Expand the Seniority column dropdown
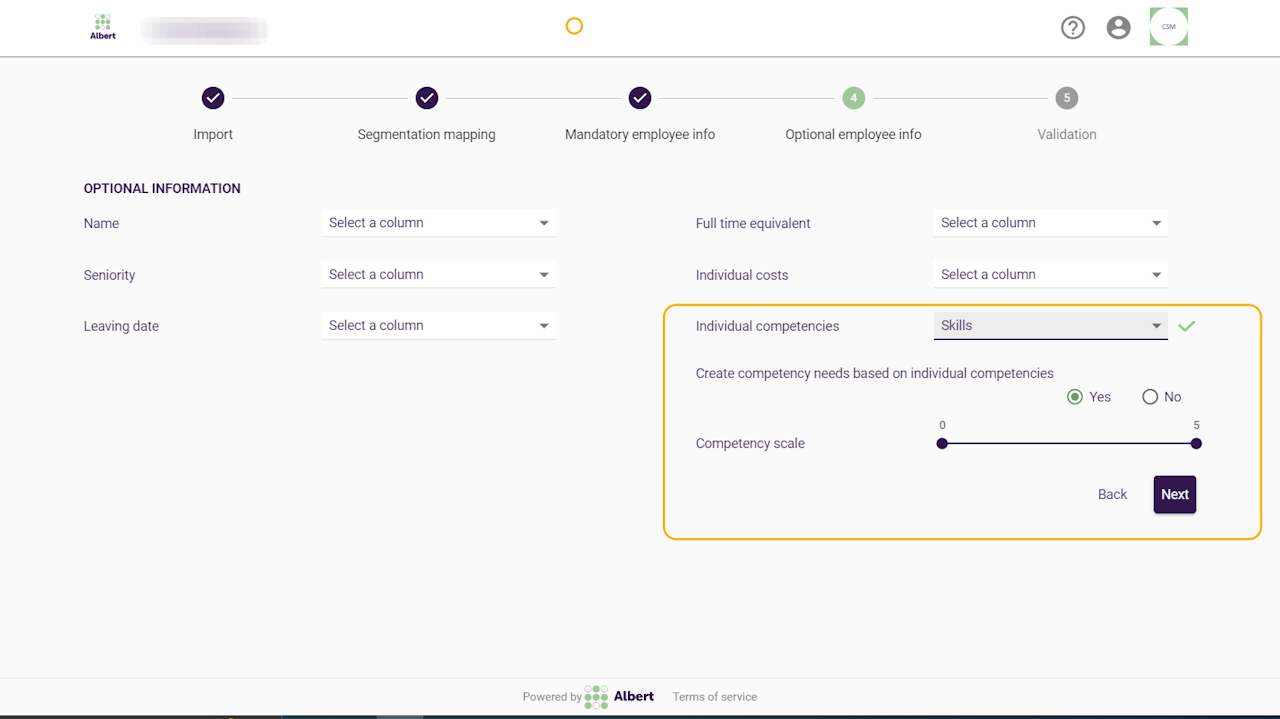This screenshot has width=1280, height=719. [438, 275]
